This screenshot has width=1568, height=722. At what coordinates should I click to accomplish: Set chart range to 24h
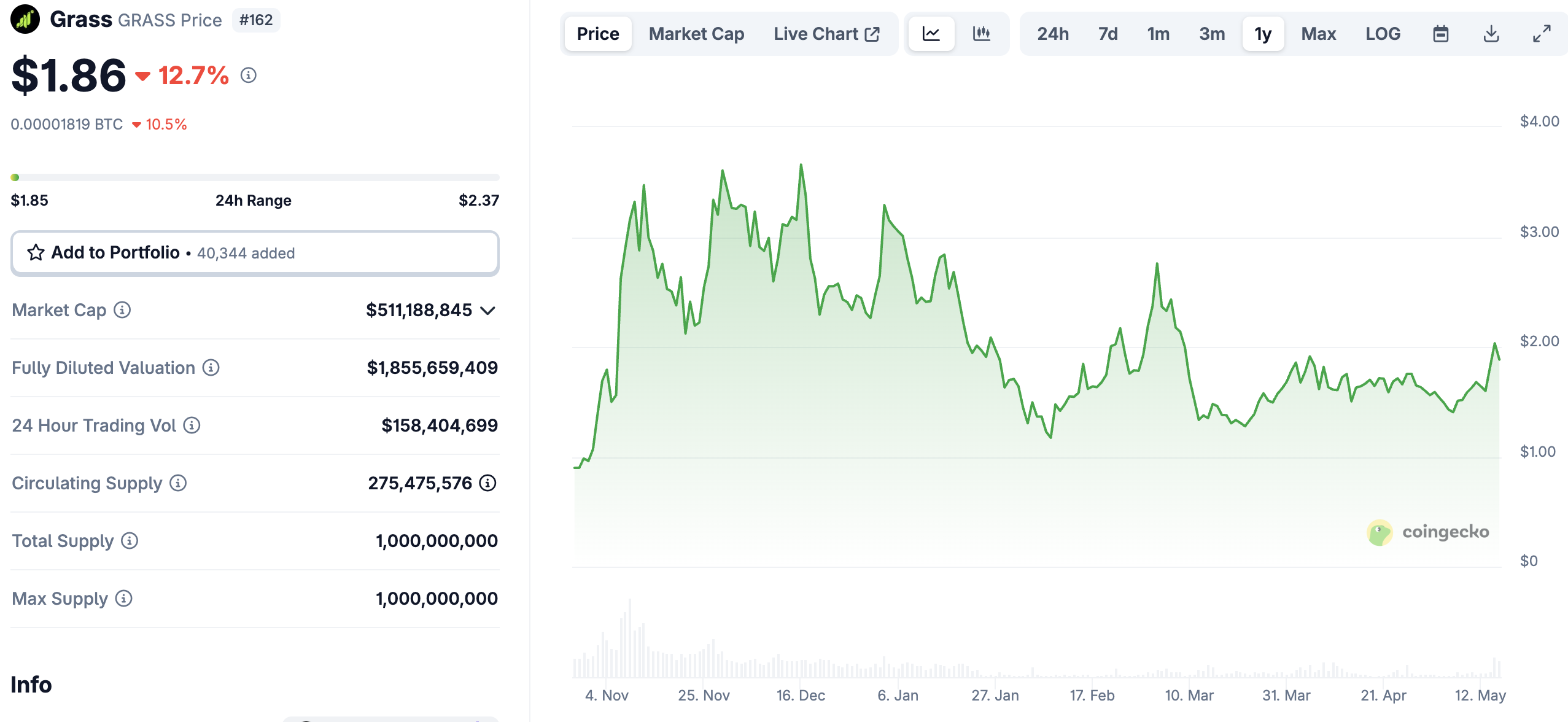tap(1052, 34)
